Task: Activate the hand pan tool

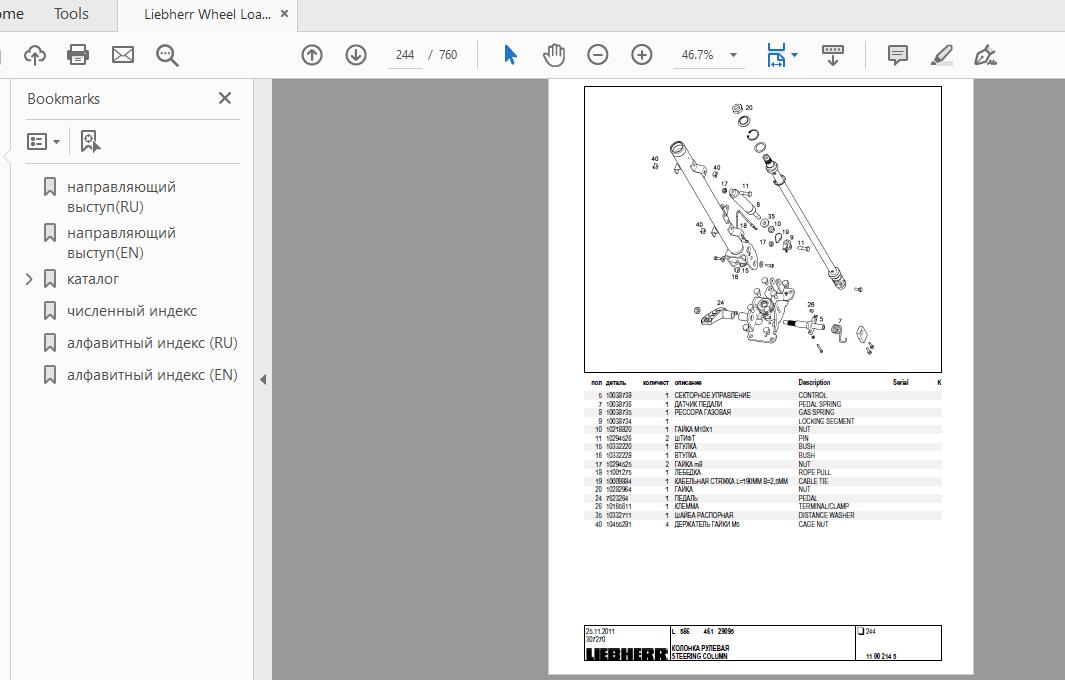Action: point(554,55)
